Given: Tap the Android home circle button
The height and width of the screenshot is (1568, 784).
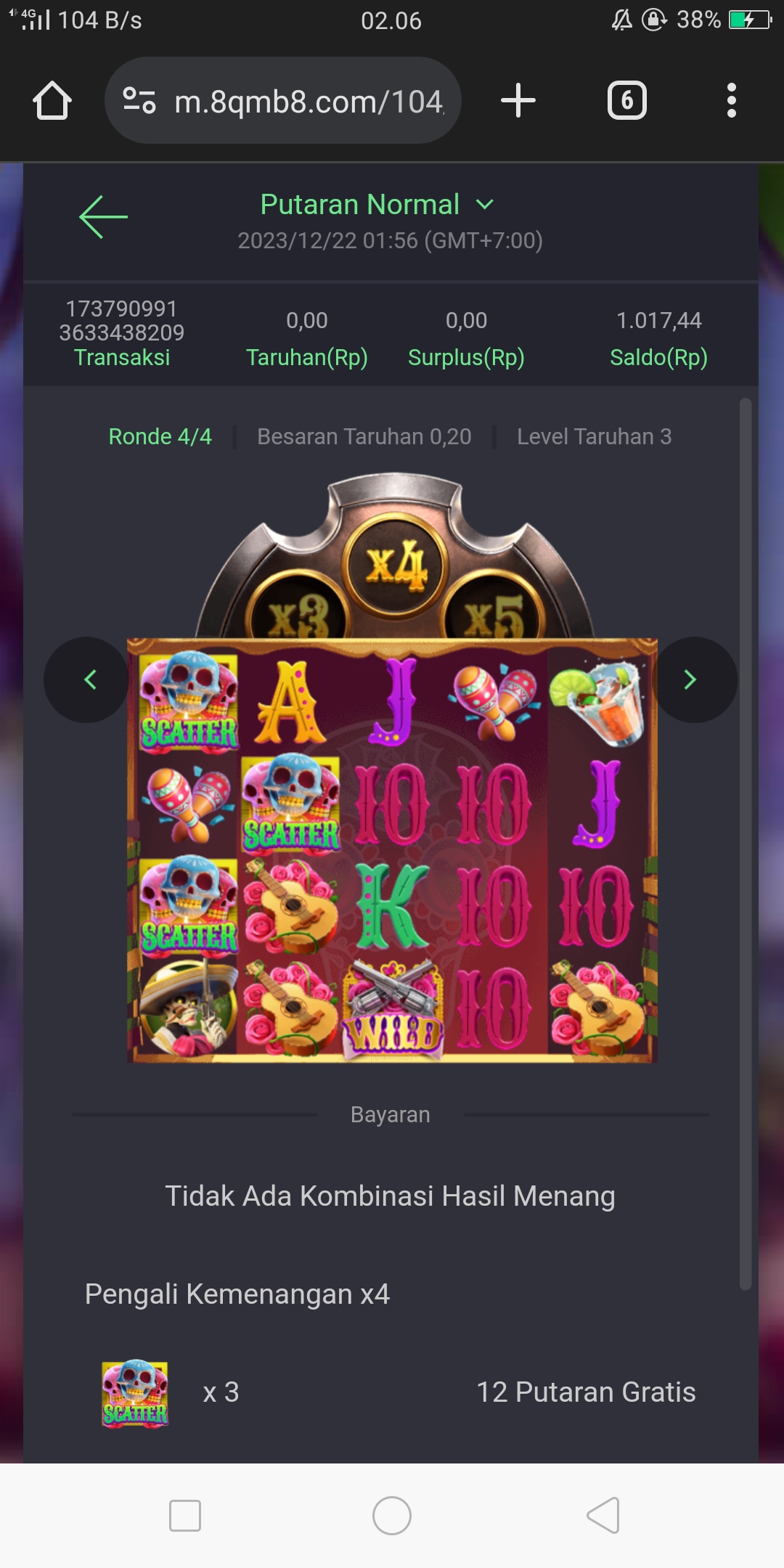Looking at the screenshot, I should tap(392, 1516).
